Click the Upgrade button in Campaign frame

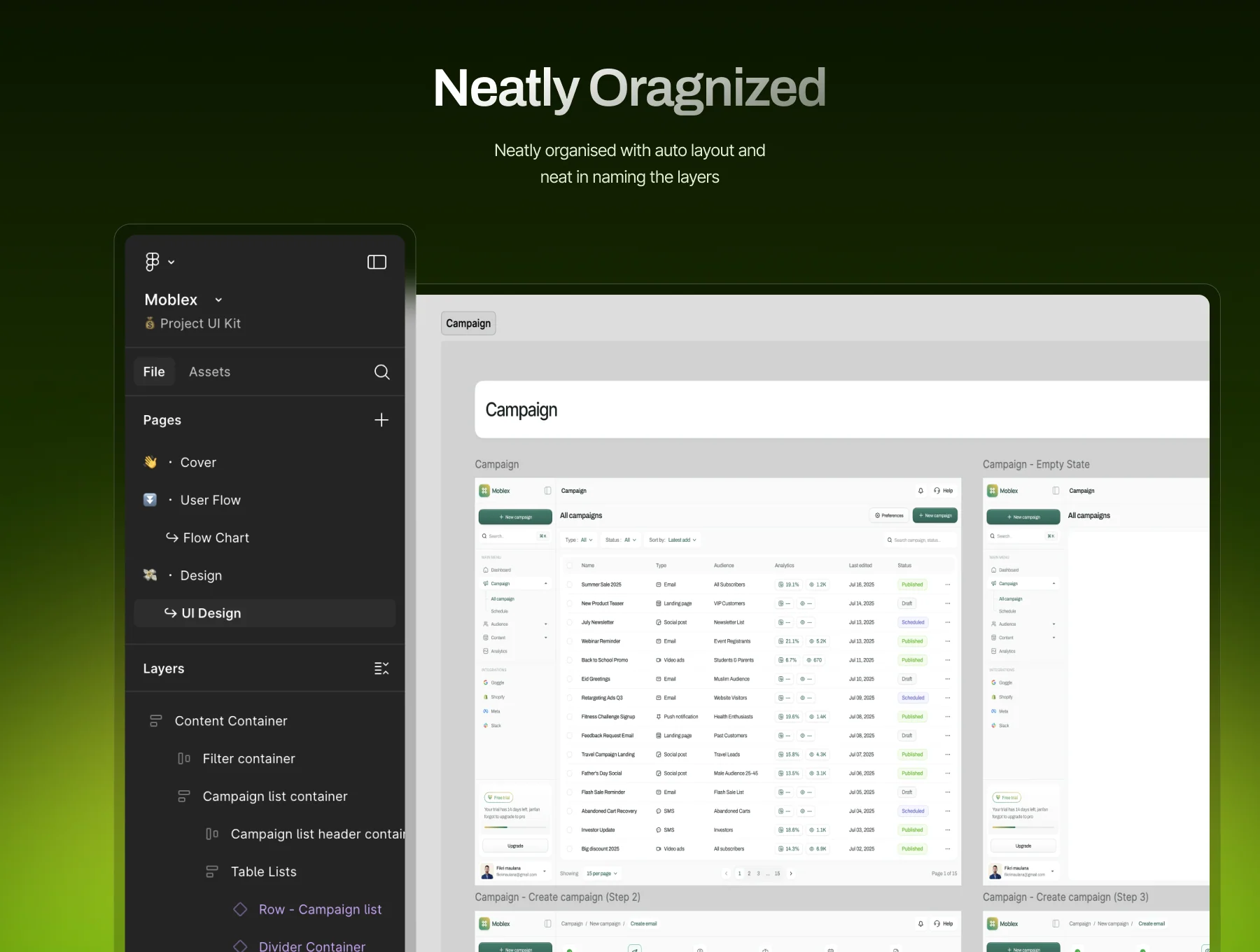tap(515, 846)
